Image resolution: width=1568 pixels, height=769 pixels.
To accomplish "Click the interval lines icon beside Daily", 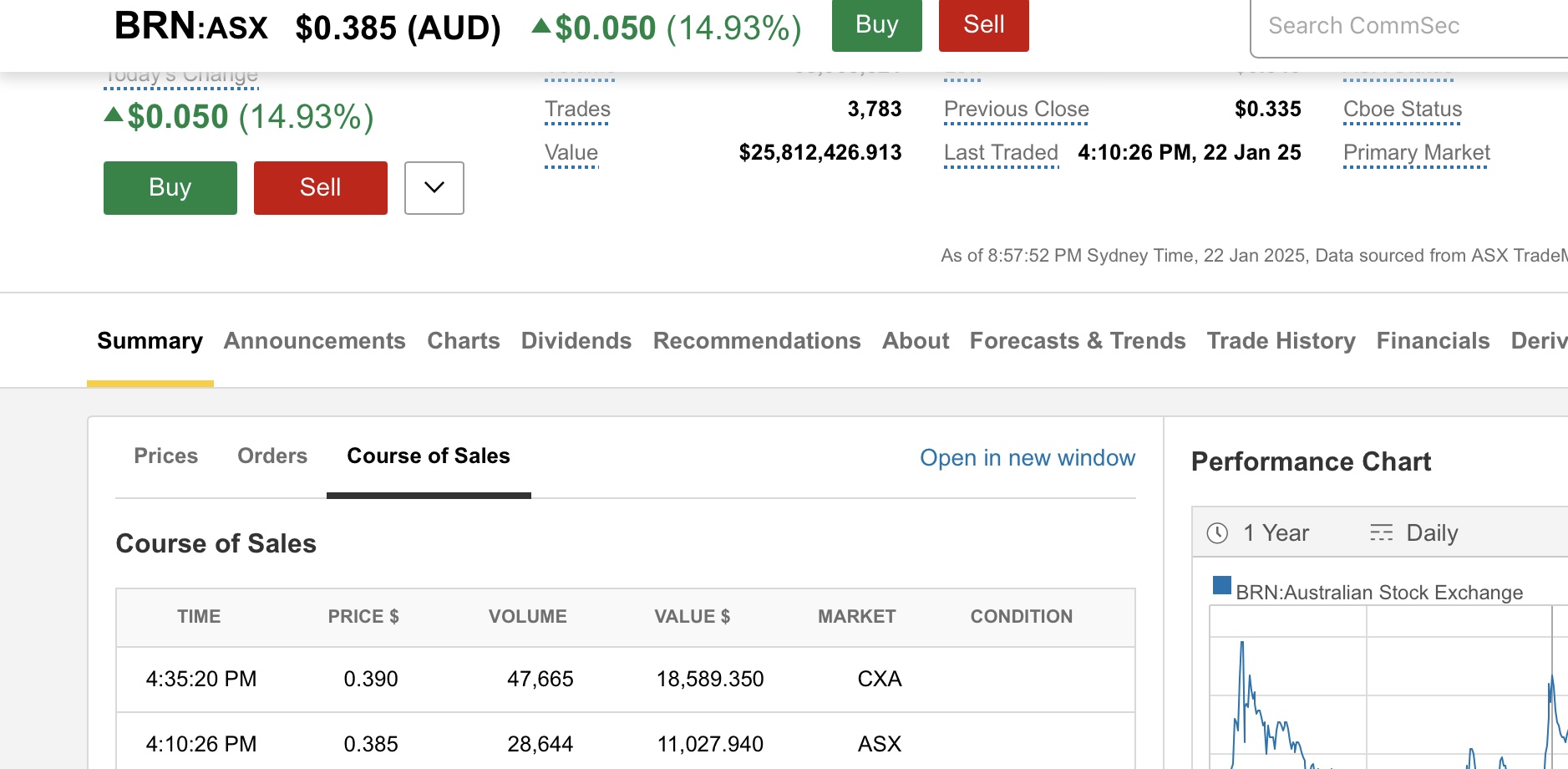I will coord(1382,532).
